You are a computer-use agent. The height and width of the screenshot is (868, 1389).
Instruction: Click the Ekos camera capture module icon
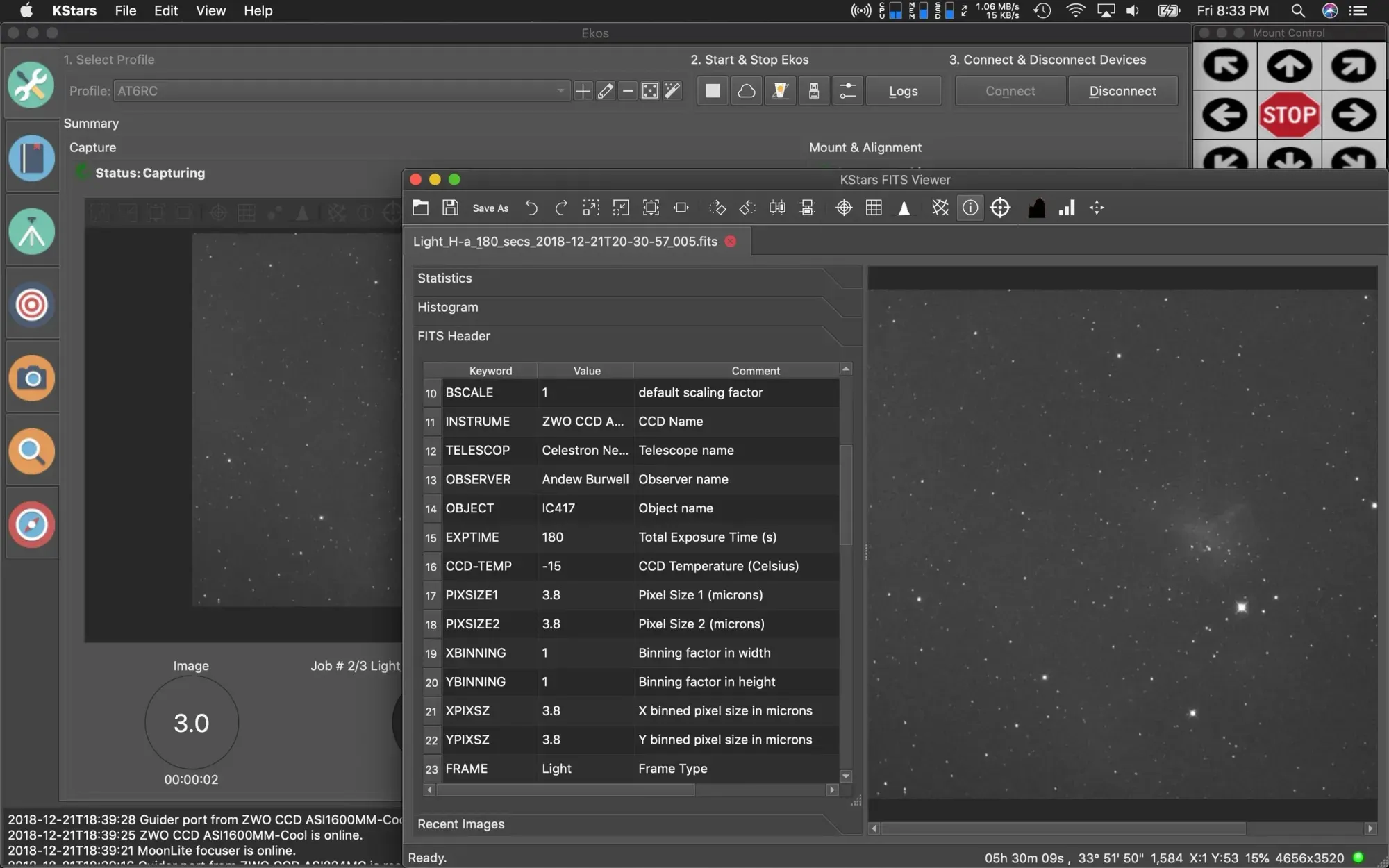coord(31,378)
